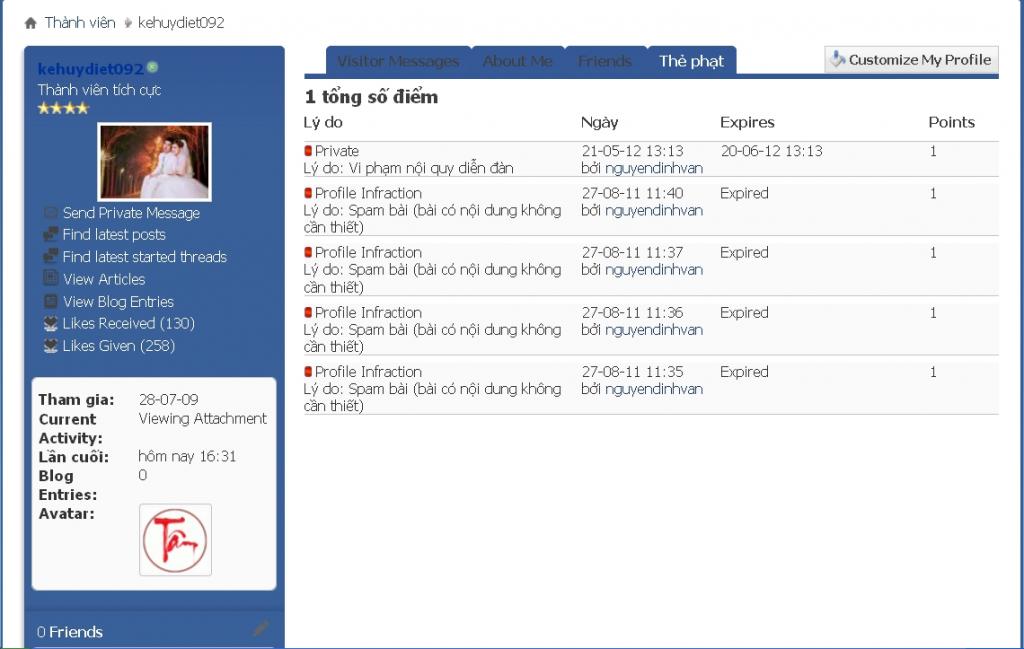Click the green online status dot

(x=152, y=67)
